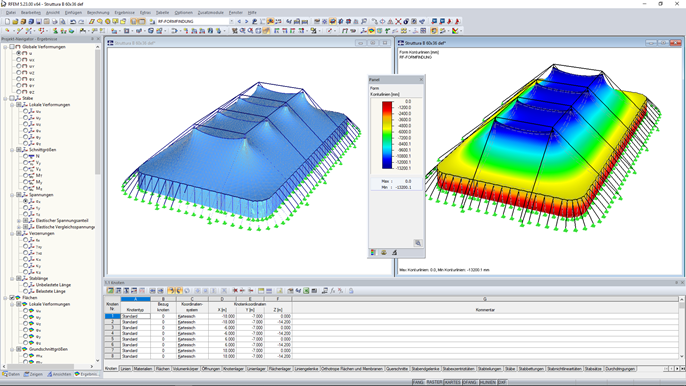This screenshot has width=686, height=386.
Task: Click the color scale bar in Panel
Action: 387,135
